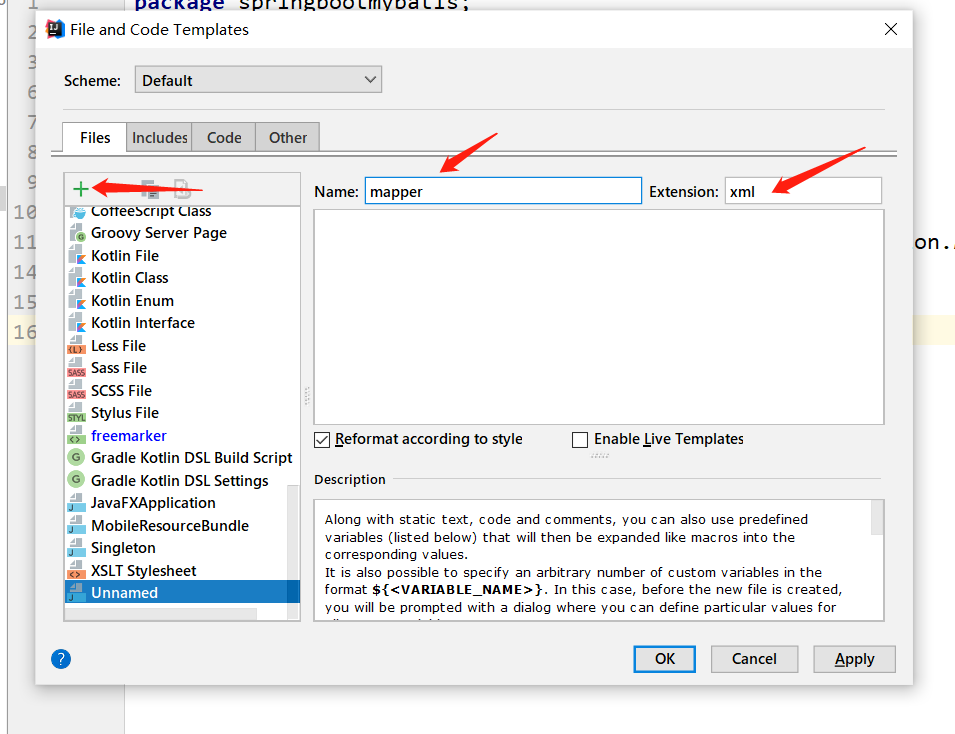This screenshot has width=955, height=734.
Task: Click the OK button
Action: (x=664, y=659)
